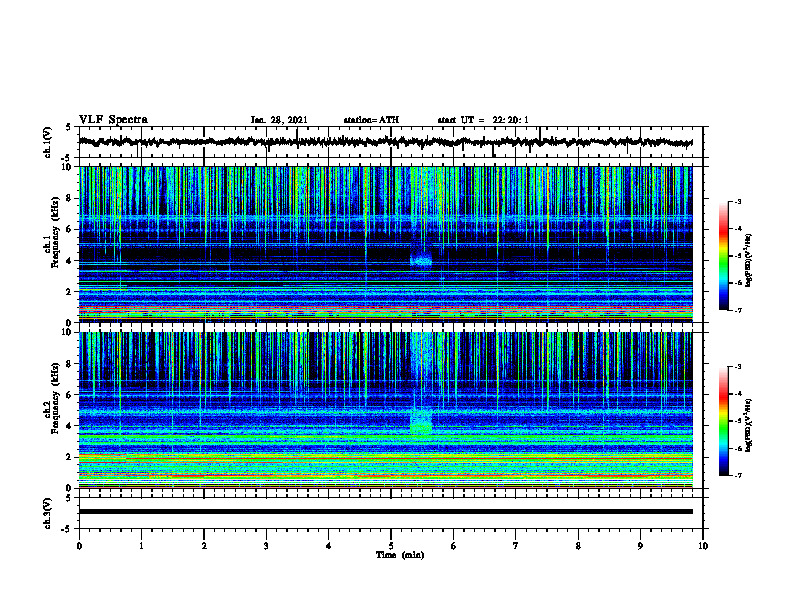Click the ch.1 frequency axis "6" tick label

pos(70,230)
